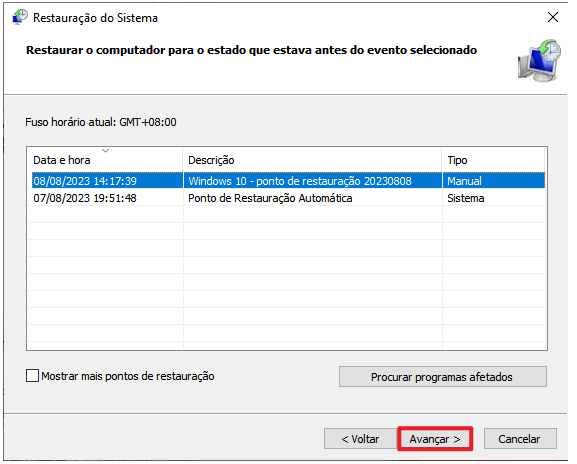Sort by the Tipo column header
The height and width of the screenshot is (464, 577).
click(x=493, y=160)
